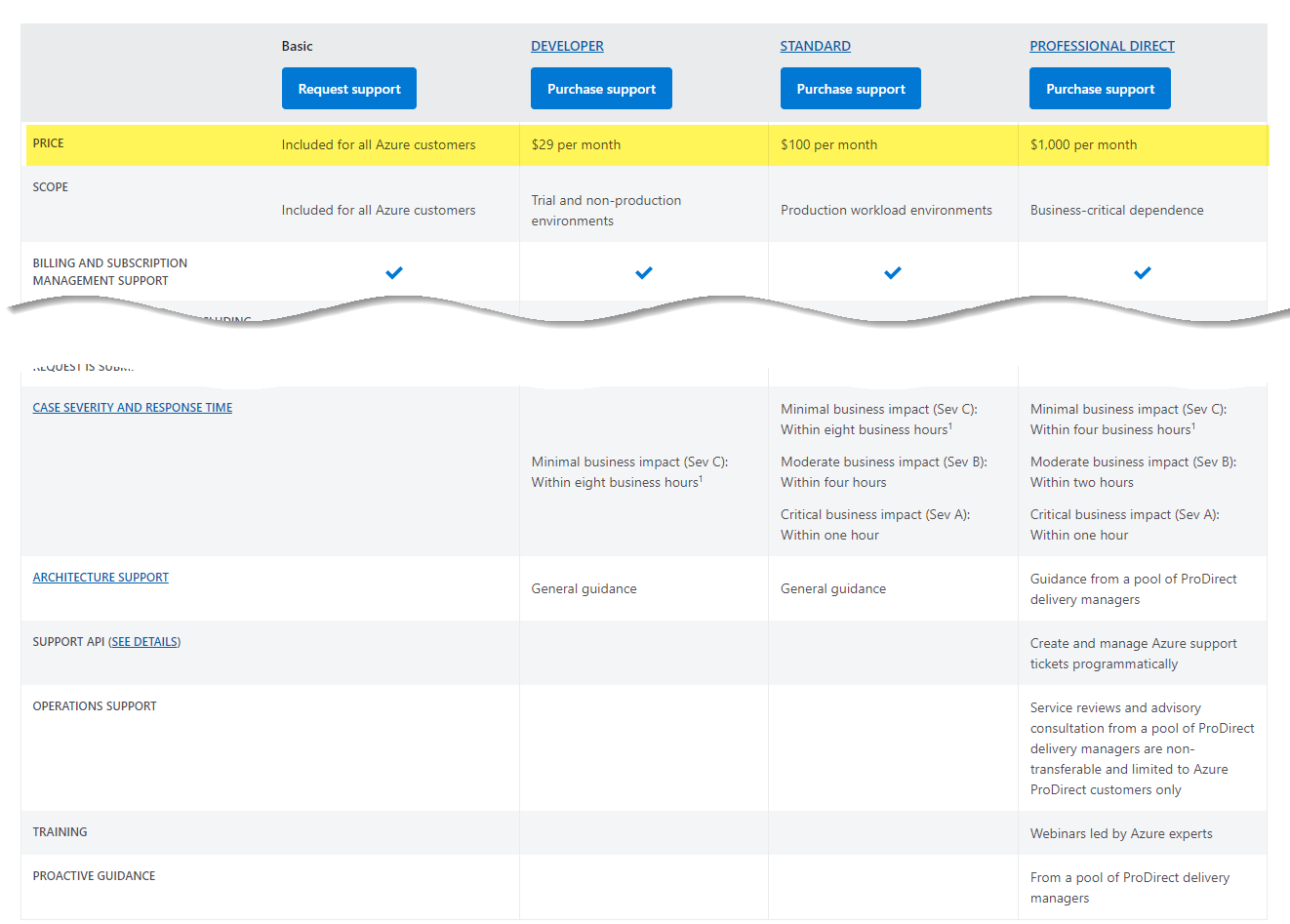Click the Webinars led by Azure experts cell

tap(1121, 834)
